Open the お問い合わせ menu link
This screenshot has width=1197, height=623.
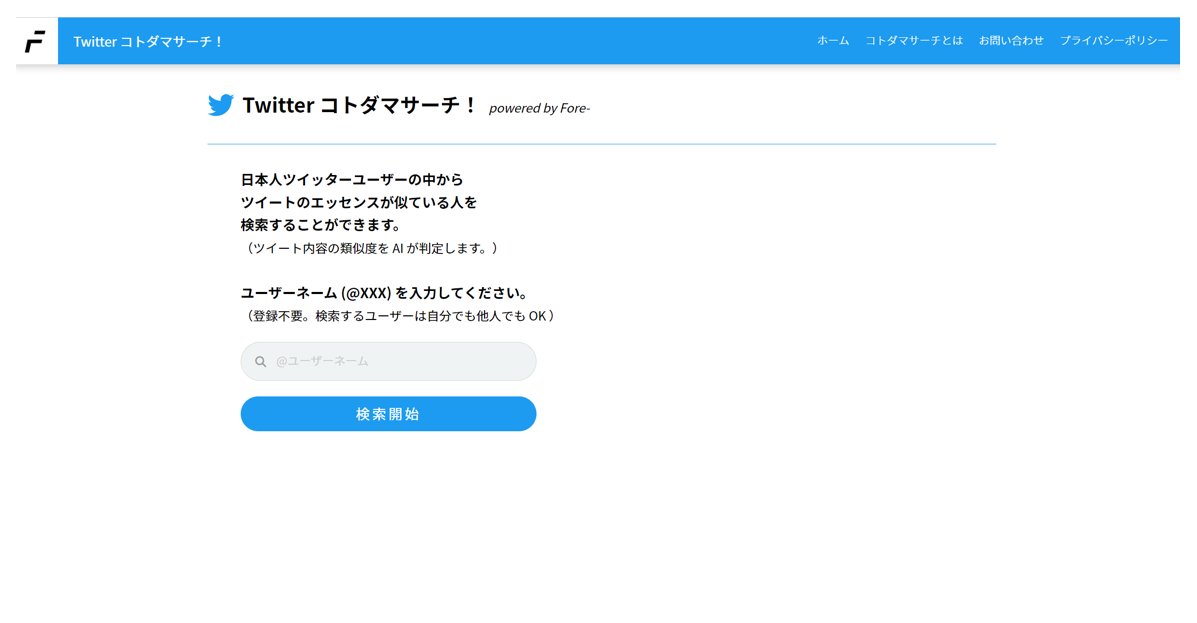[1011, 40]
